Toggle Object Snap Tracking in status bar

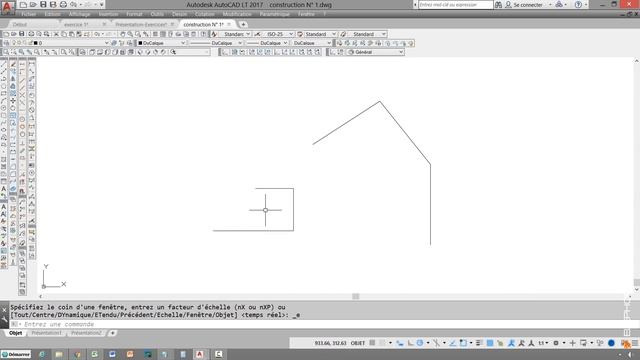click(x=453, y=343)
